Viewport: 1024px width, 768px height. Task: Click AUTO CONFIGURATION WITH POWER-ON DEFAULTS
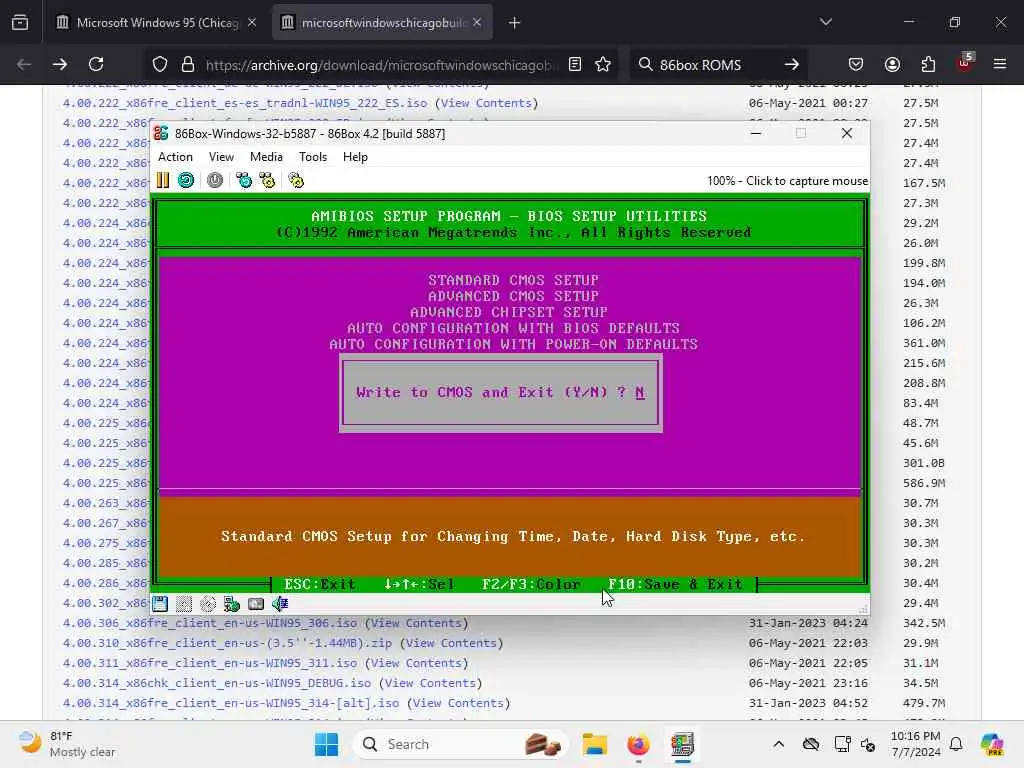513,344
